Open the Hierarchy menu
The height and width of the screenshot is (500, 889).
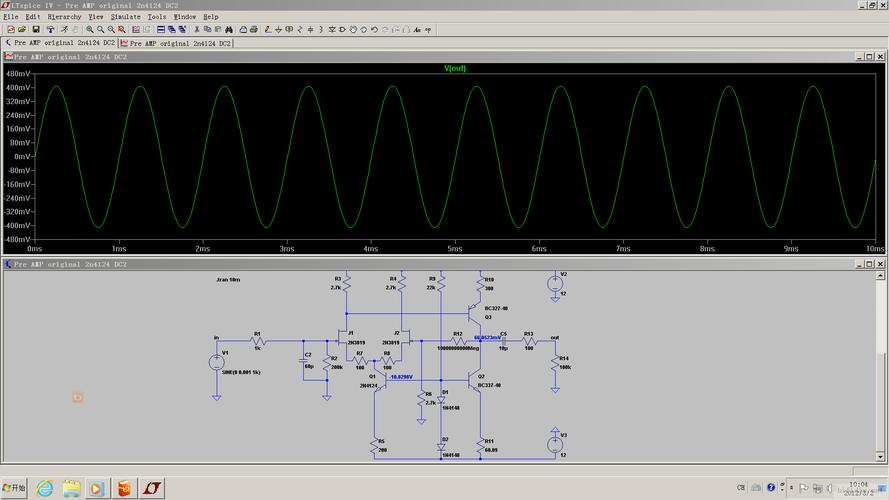[63, 17]
